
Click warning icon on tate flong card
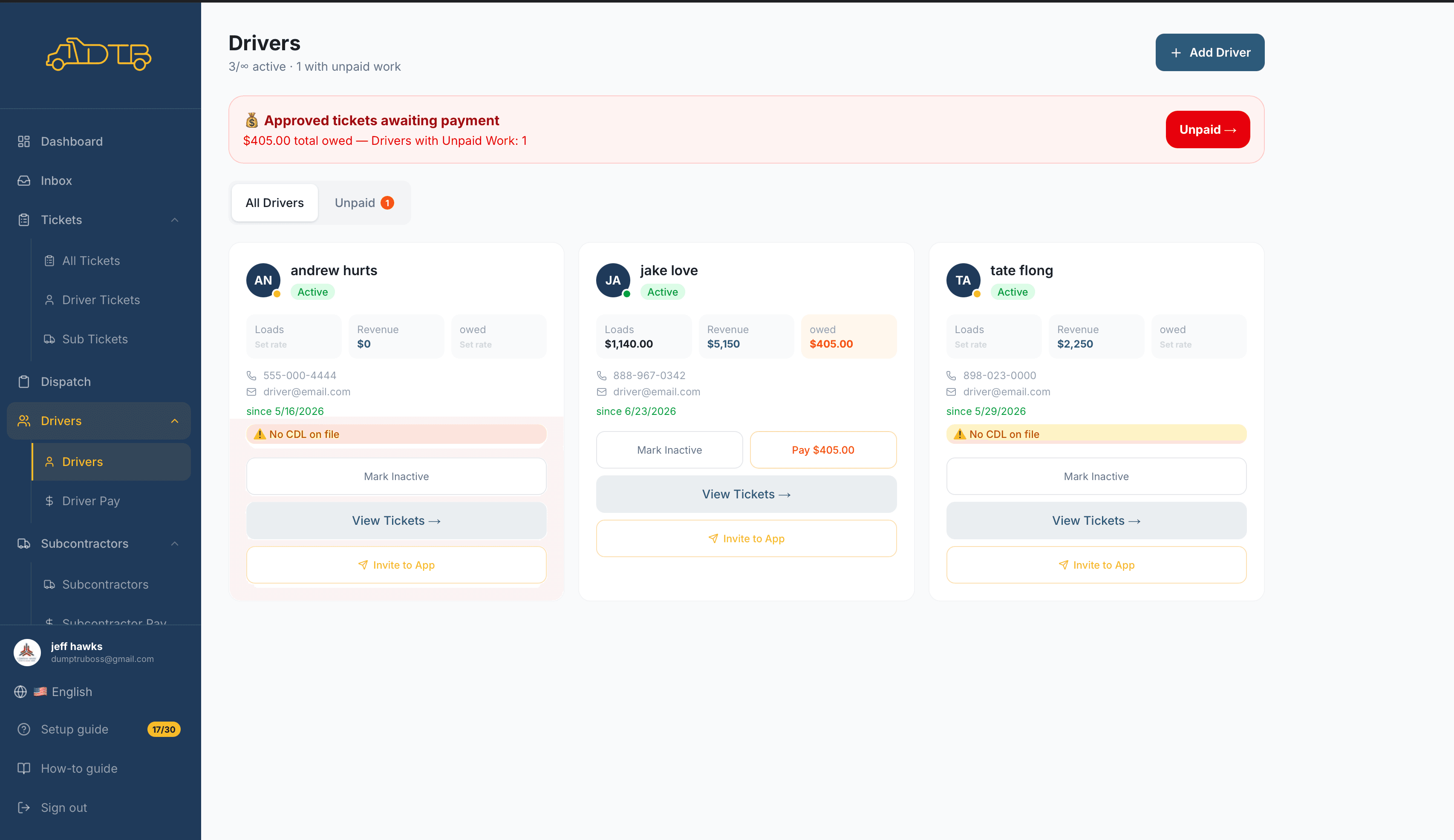960,434
